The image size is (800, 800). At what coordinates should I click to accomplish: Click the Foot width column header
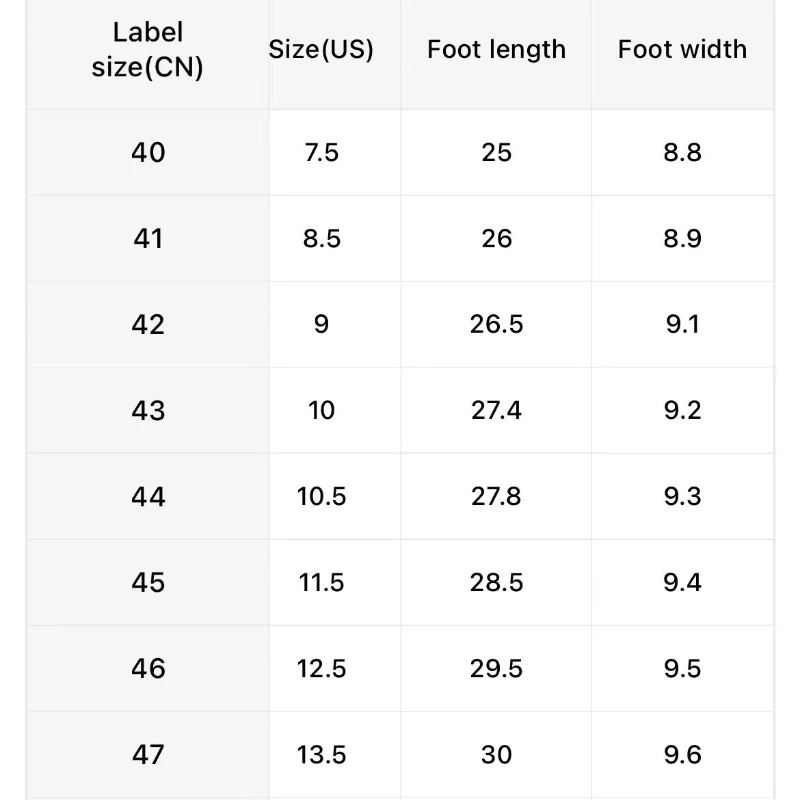click(x=682, y=50)
